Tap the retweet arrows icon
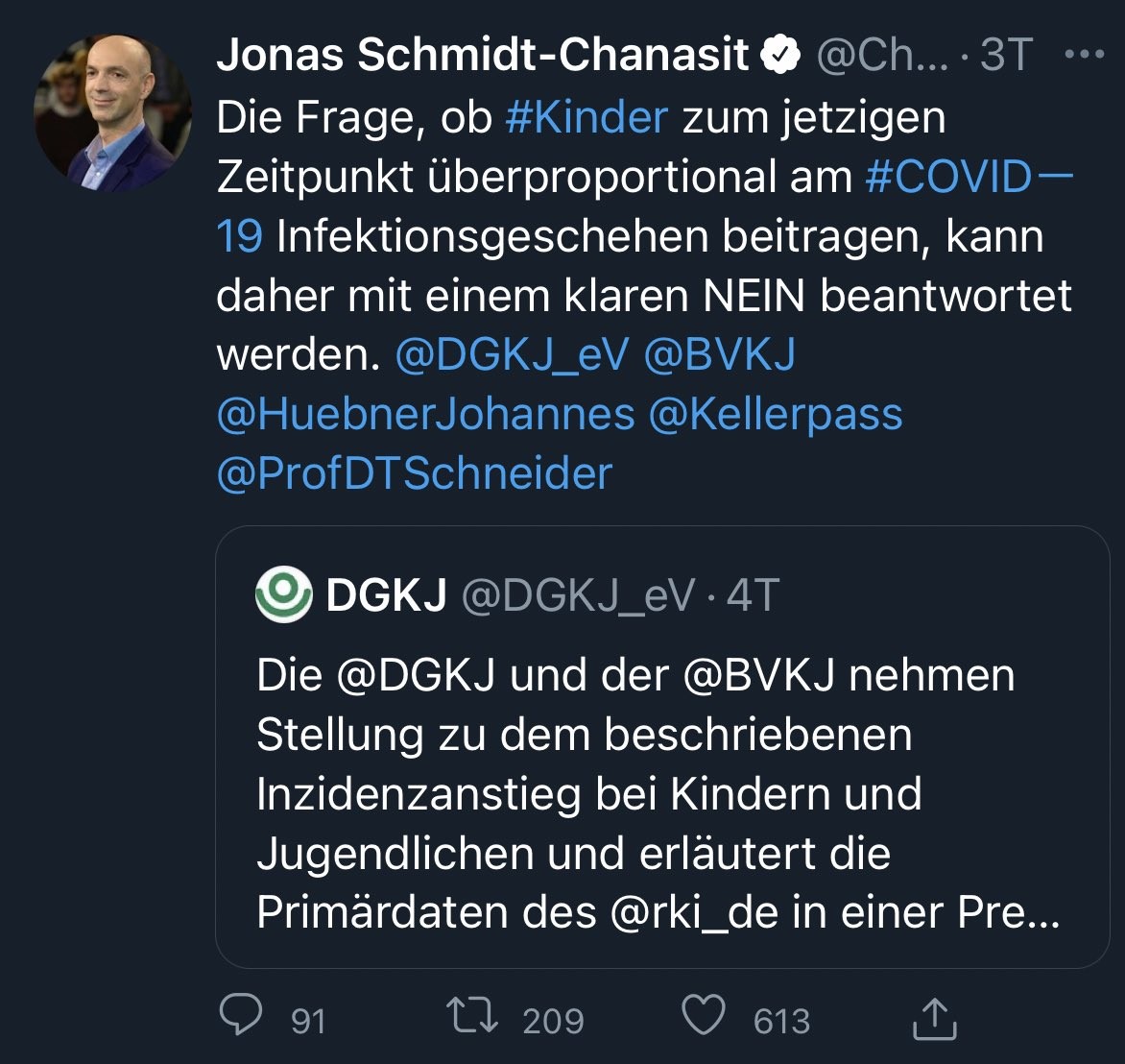 [472, 1017]
